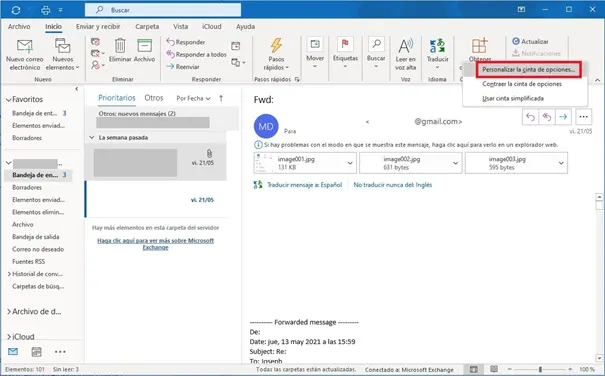This screenshot has height=376, width=605.
Task: Click the Leer en voz alta icon
Action: tap(406, 46)
